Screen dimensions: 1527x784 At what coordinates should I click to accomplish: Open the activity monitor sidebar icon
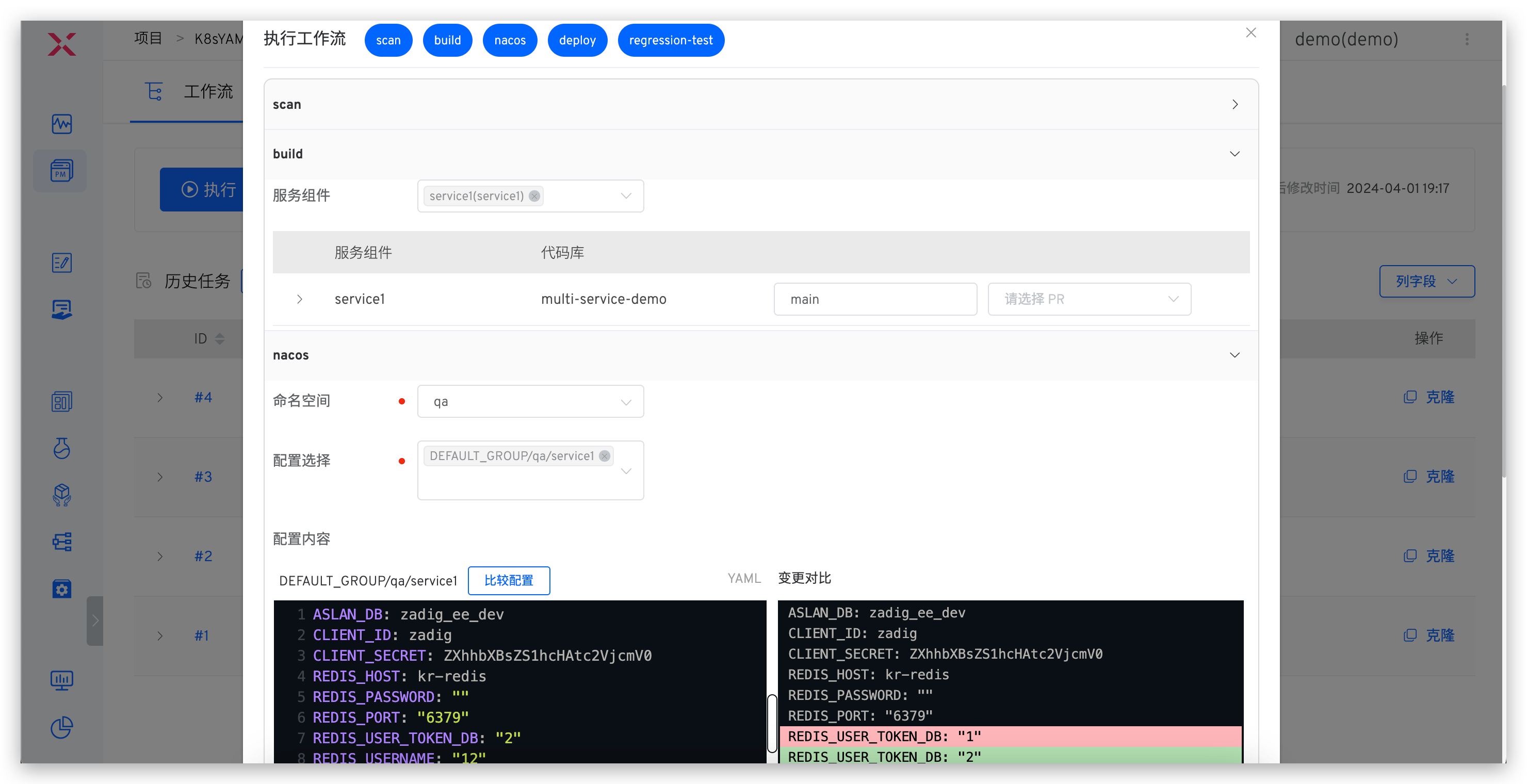coord(62,124)
